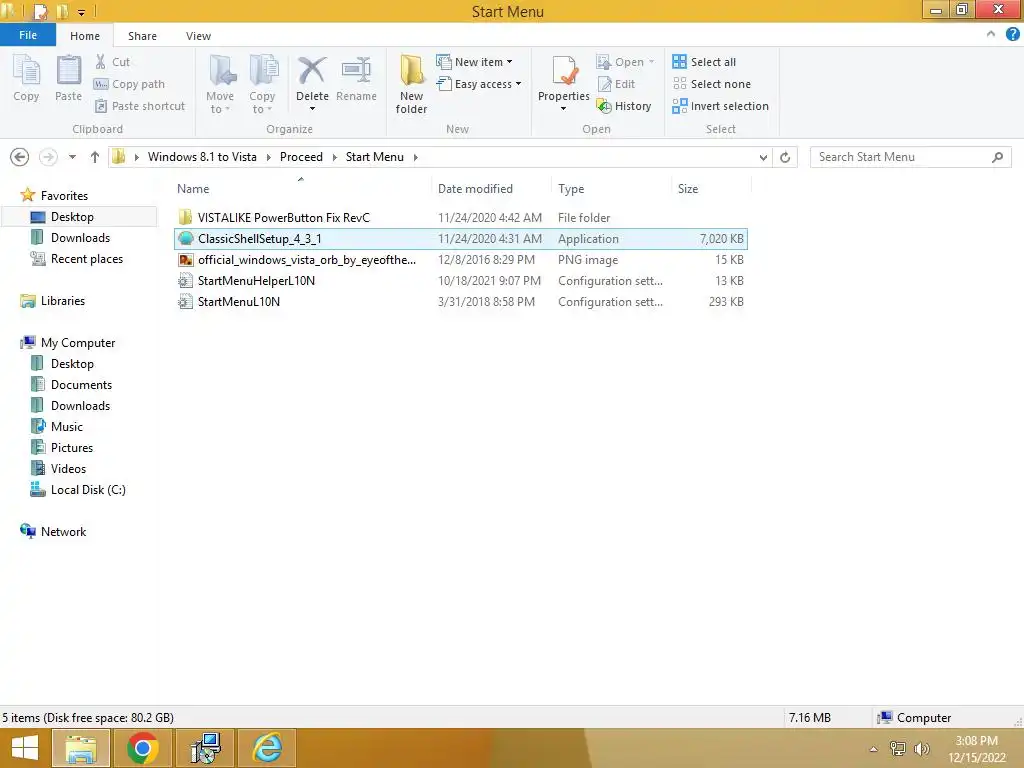This screenshot has width=1024, height=768.
Task: Click the volume speaker tray icon
Action: 921,749
